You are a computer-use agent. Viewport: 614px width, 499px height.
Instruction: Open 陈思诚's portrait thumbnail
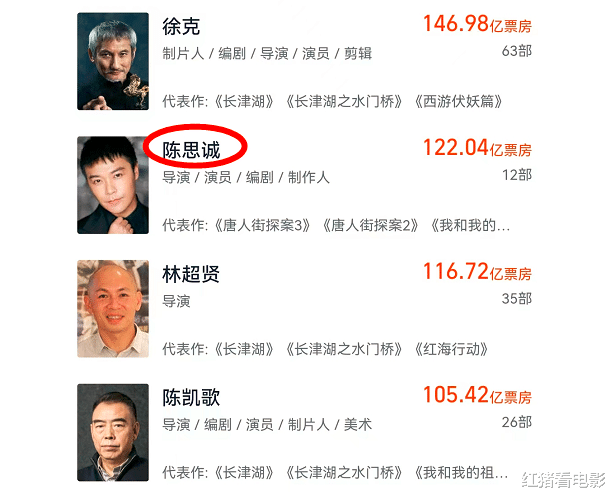(113, 185)
